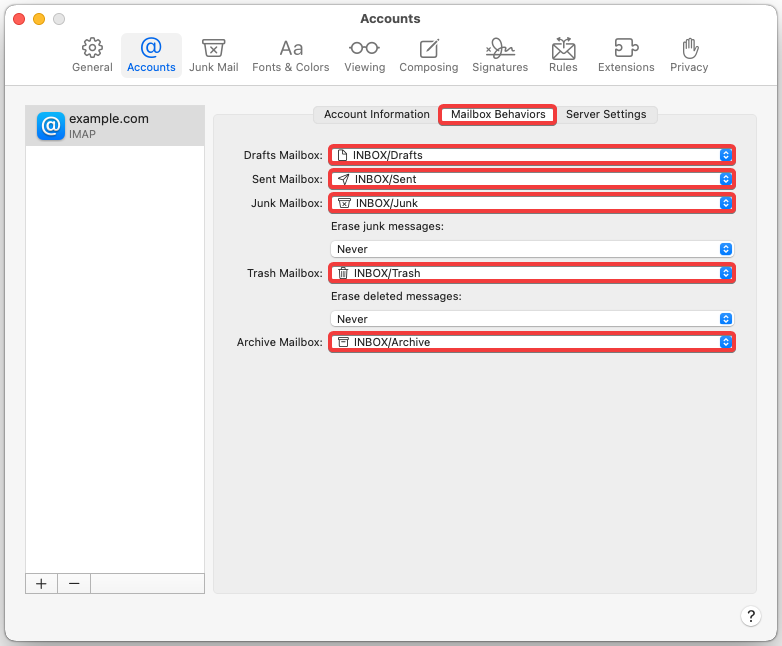Open Fonts & Colors preferences

[x=291, y=55]
